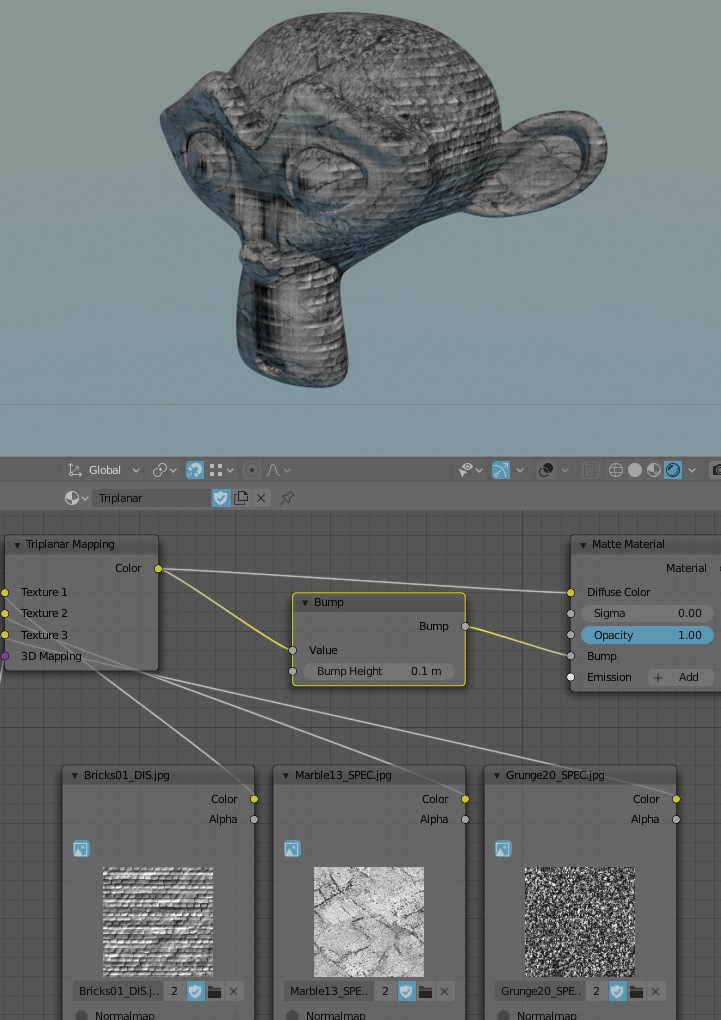Toggle the Normalmap checkbox in Bricks01_DIS node
The image size is (721, 1020).
(82, 1015)
